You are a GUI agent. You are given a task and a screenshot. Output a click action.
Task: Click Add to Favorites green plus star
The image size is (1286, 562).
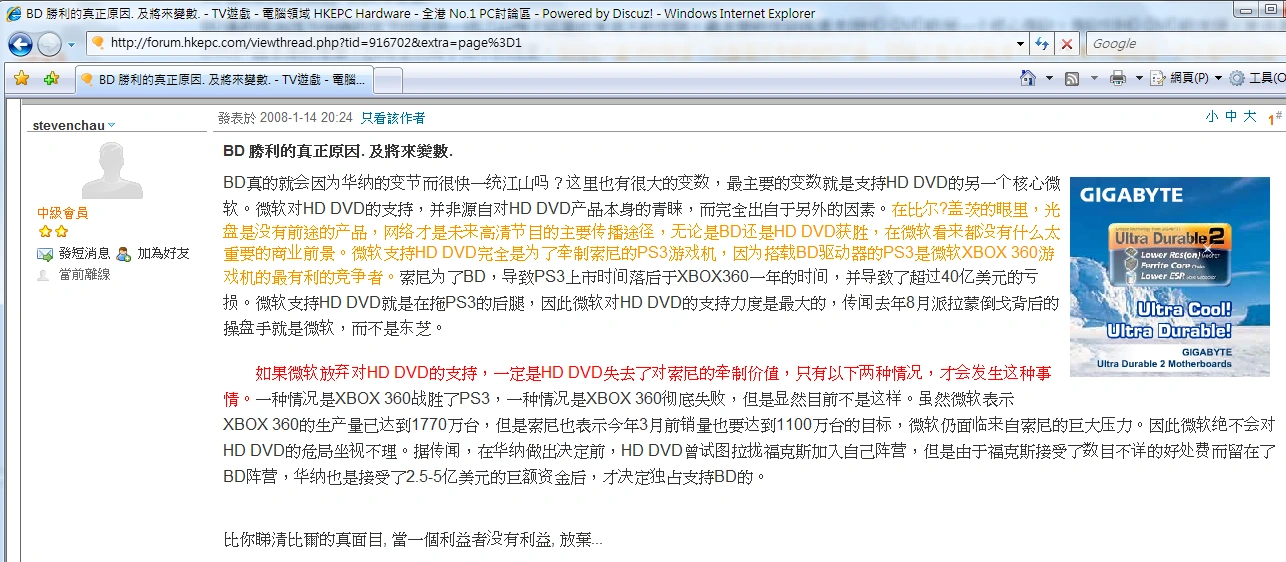point(52,78)
